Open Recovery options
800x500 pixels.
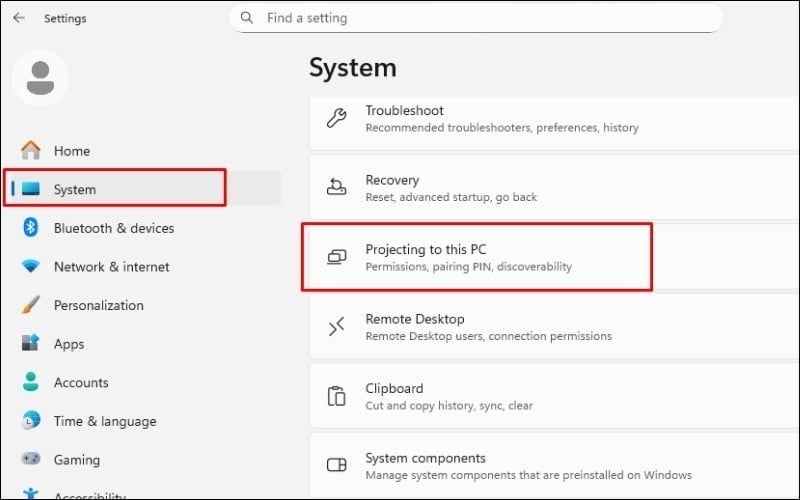pyautogui.click(x=555, y=188)
